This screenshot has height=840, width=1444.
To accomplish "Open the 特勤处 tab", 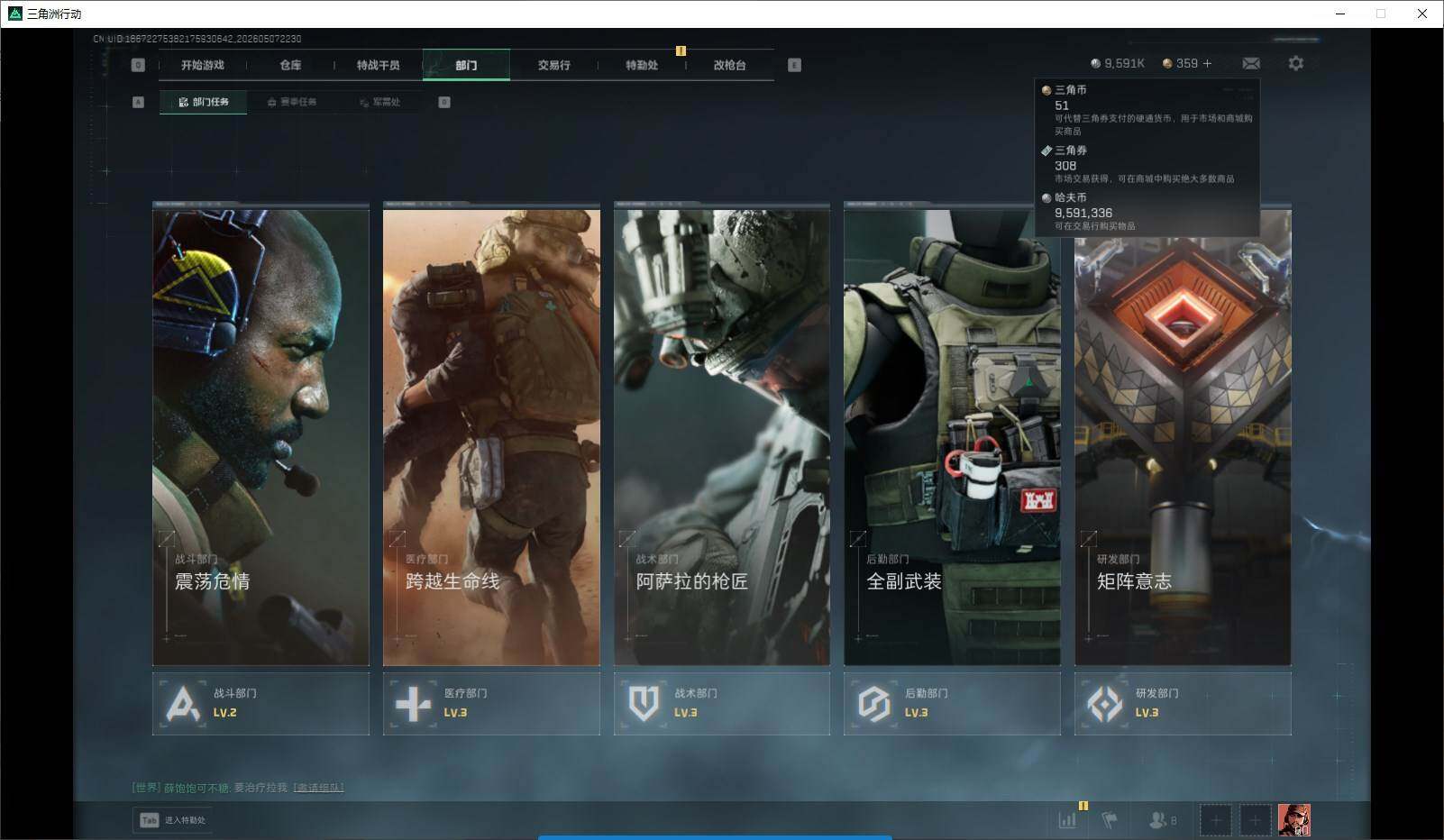I will click(x=642, y=65).
